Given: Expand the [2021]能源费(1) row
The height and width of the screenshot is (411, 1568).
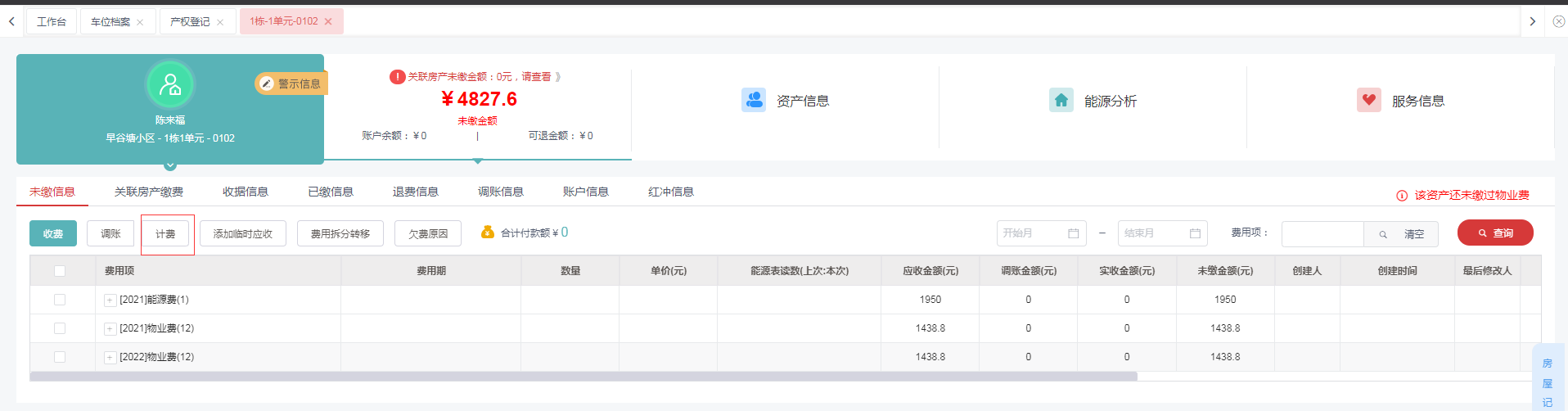Looking at the screenshot, I should point(110,300).
